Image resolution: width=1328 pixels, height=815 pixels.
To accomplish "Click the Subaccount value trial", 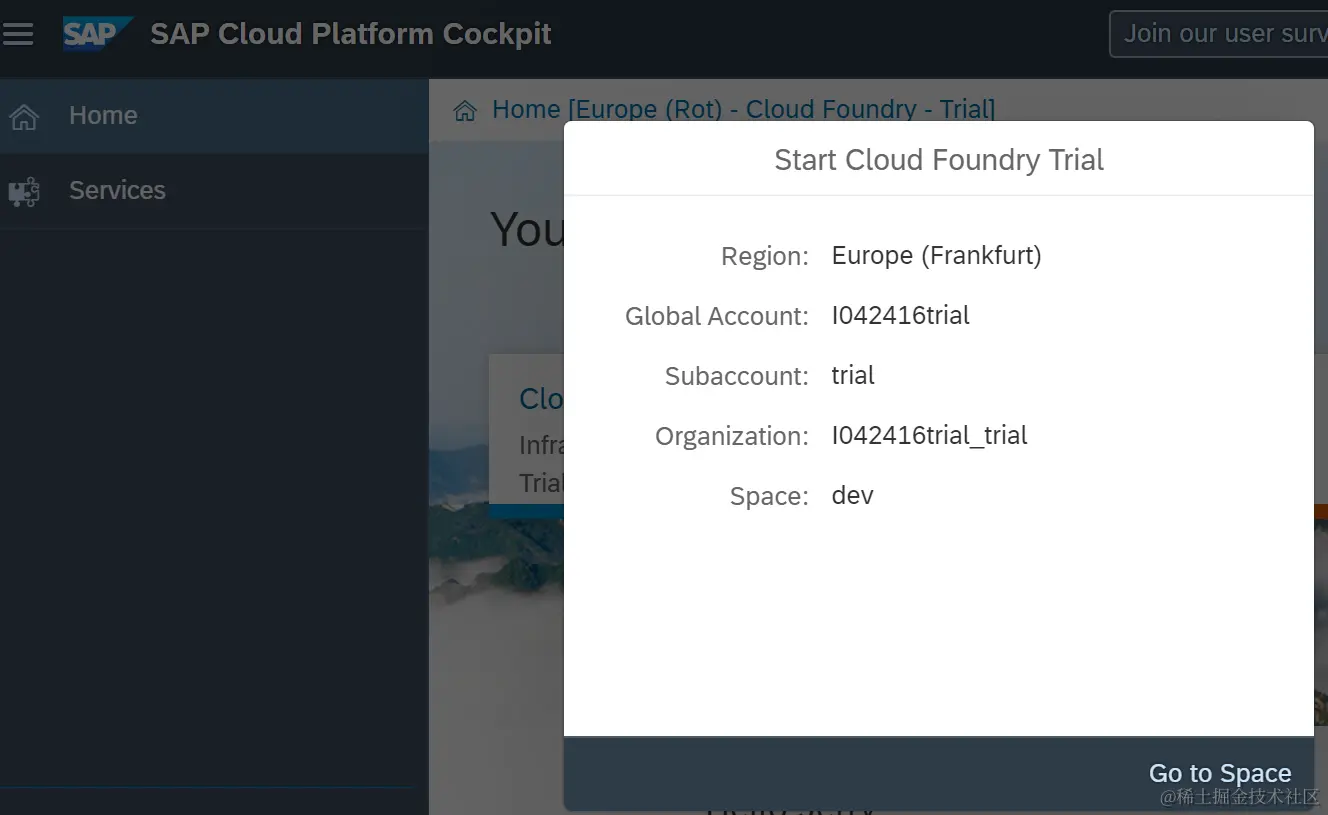I will (853, 376).
